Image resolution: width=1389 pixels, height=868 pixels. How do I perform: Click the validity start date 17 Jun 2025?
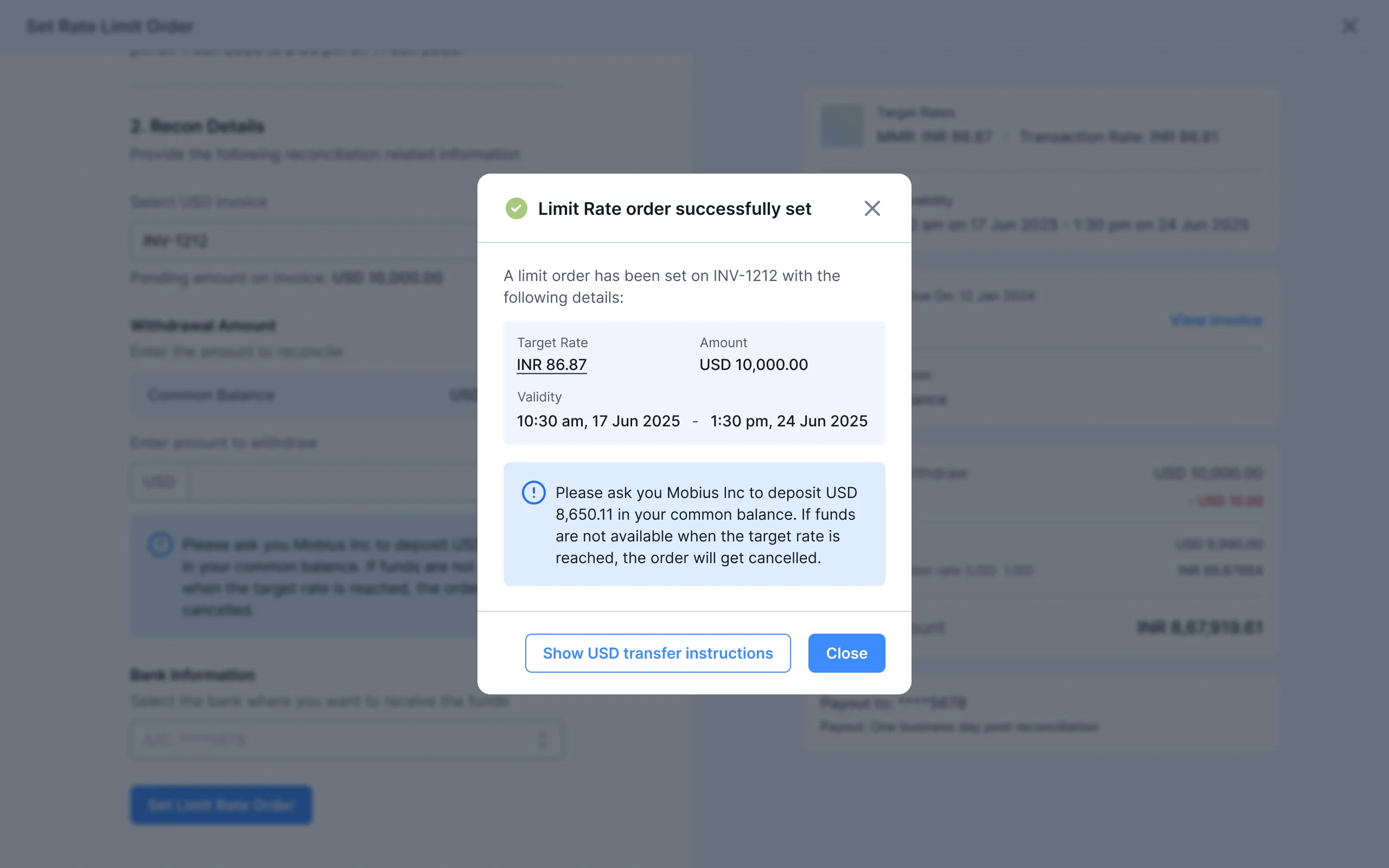(x=598, y=421)
